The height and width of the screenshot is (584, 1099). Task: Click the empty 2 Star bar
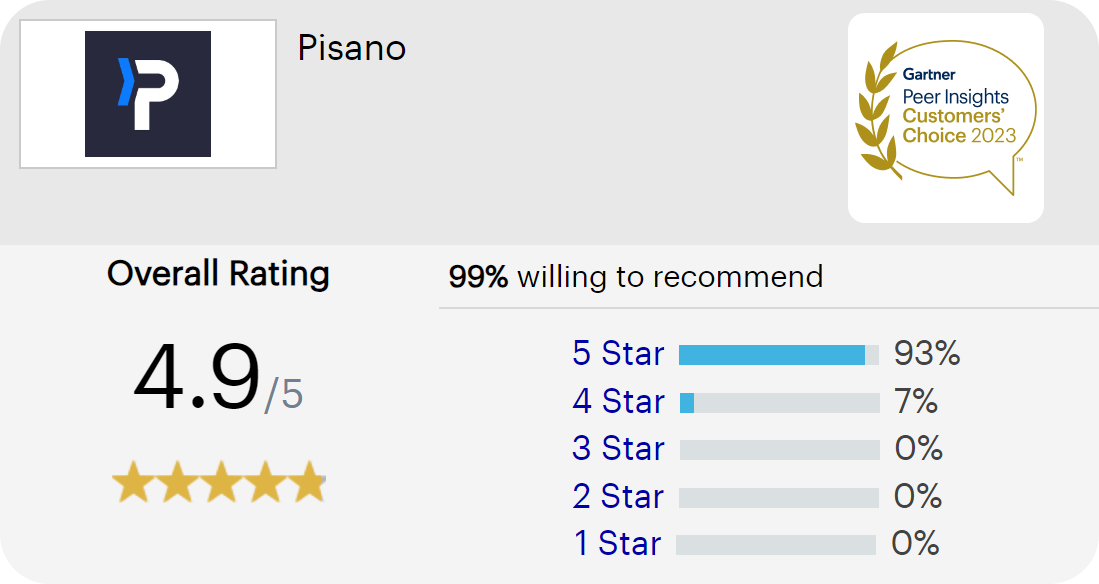779,498
